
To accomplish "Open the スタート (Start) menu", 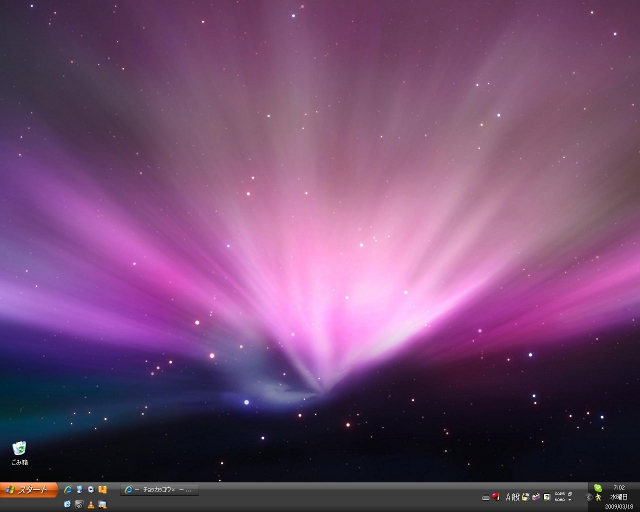I will click(29, 490).
